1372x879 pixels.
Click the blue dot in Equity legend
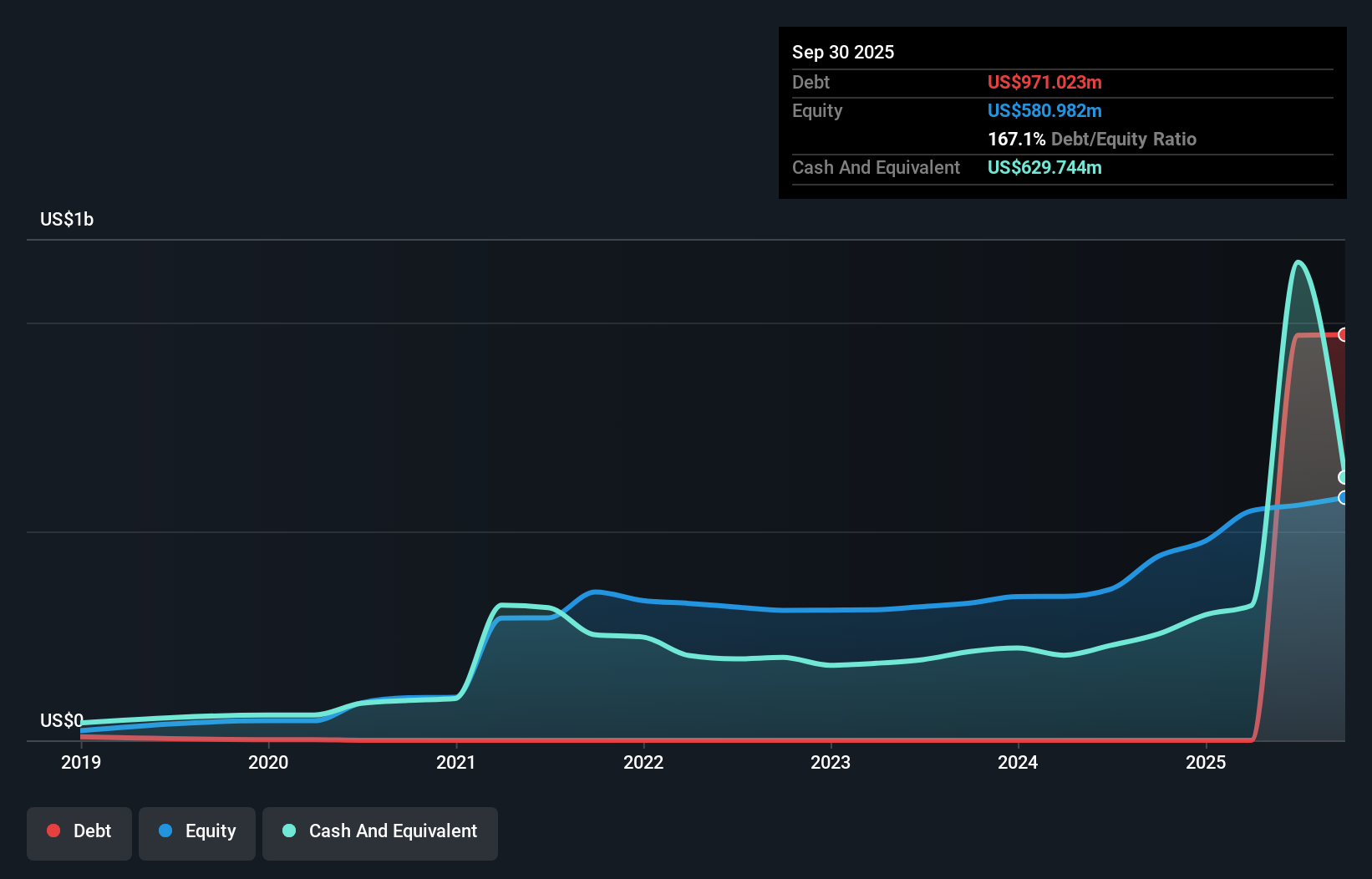coord(165,831)
